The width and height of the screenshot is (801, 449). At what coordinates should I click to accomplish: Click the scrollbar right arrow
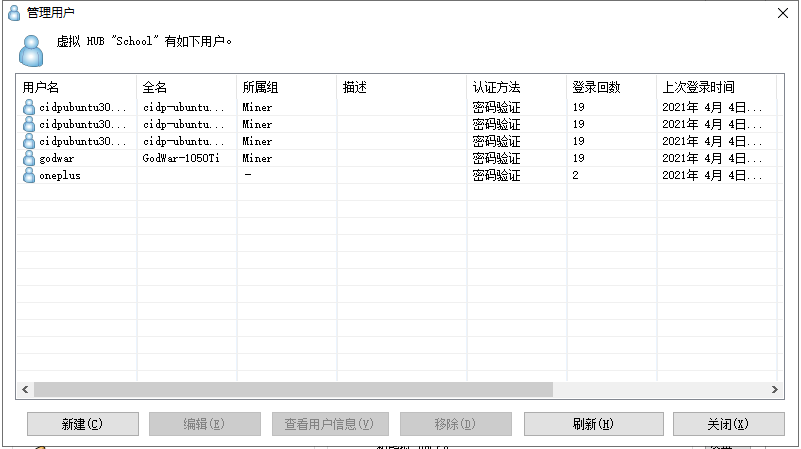[x=774, y=389]
